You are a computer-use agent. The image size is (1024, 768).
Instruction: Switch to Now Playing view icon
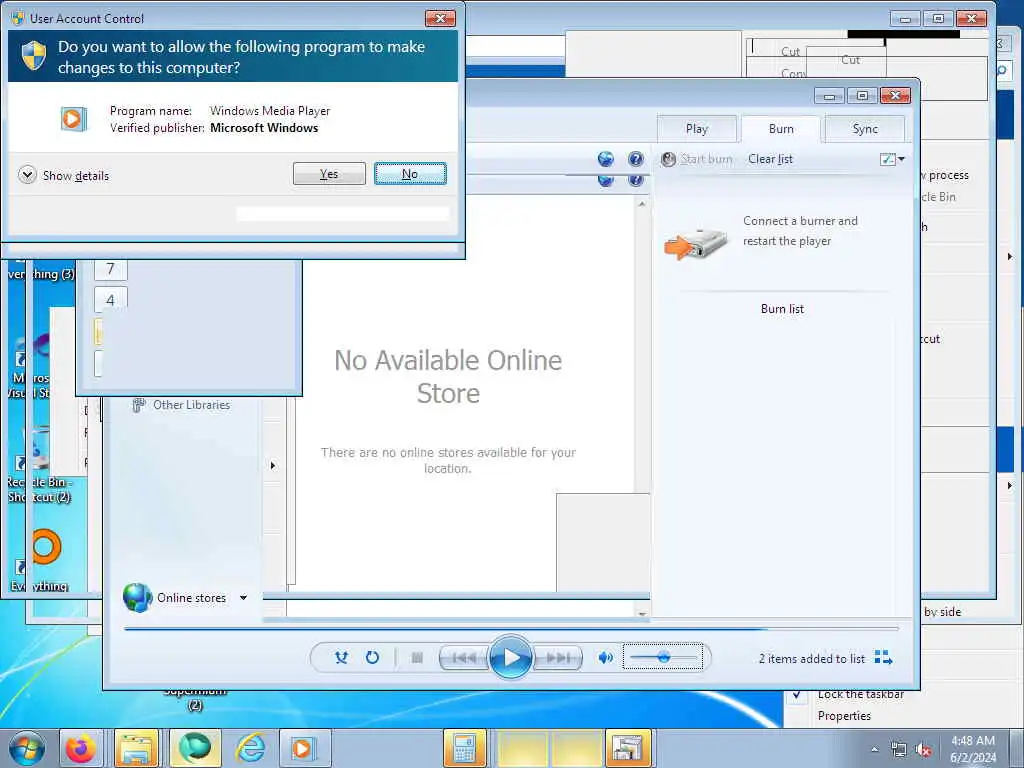(x=884, y=658)
